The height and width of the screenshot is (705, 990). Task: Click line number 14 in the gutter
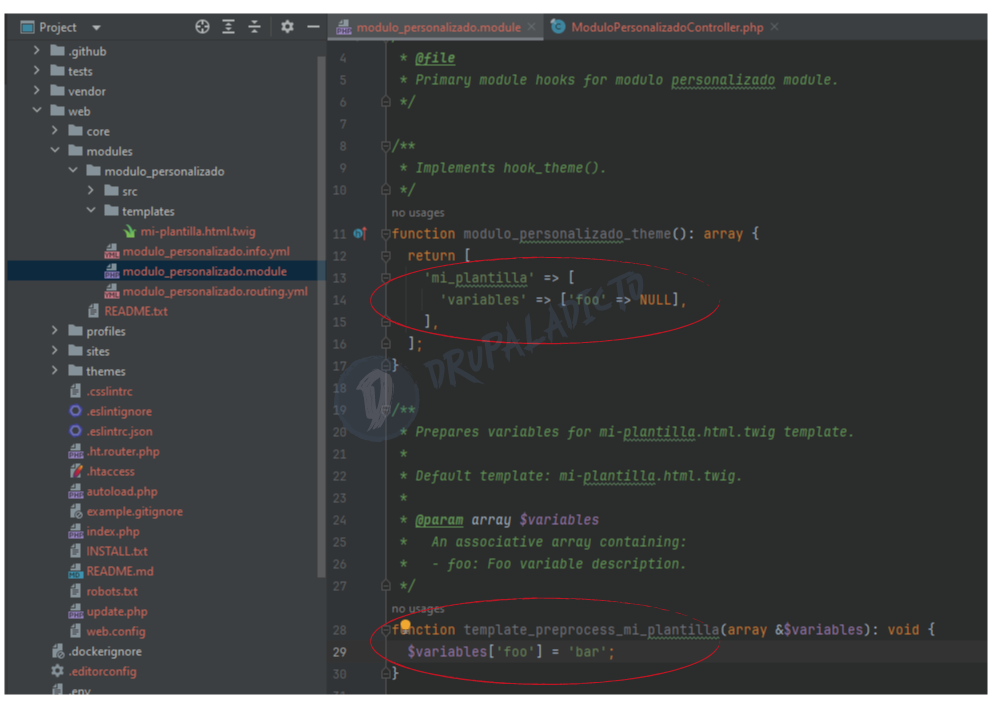[x=340, y=300]
